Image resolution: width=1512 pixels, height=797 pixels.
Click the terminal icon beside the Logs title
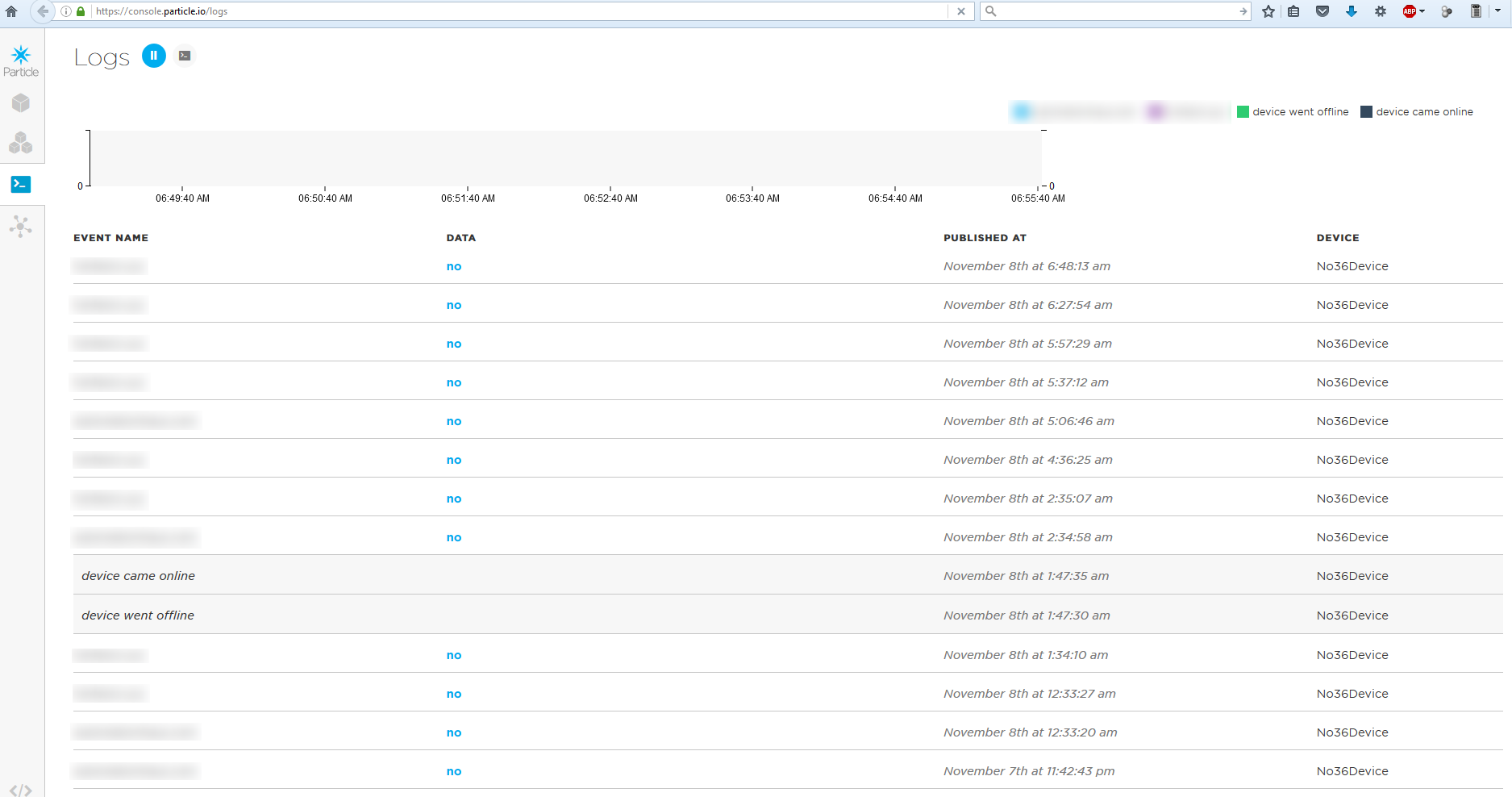185,55
